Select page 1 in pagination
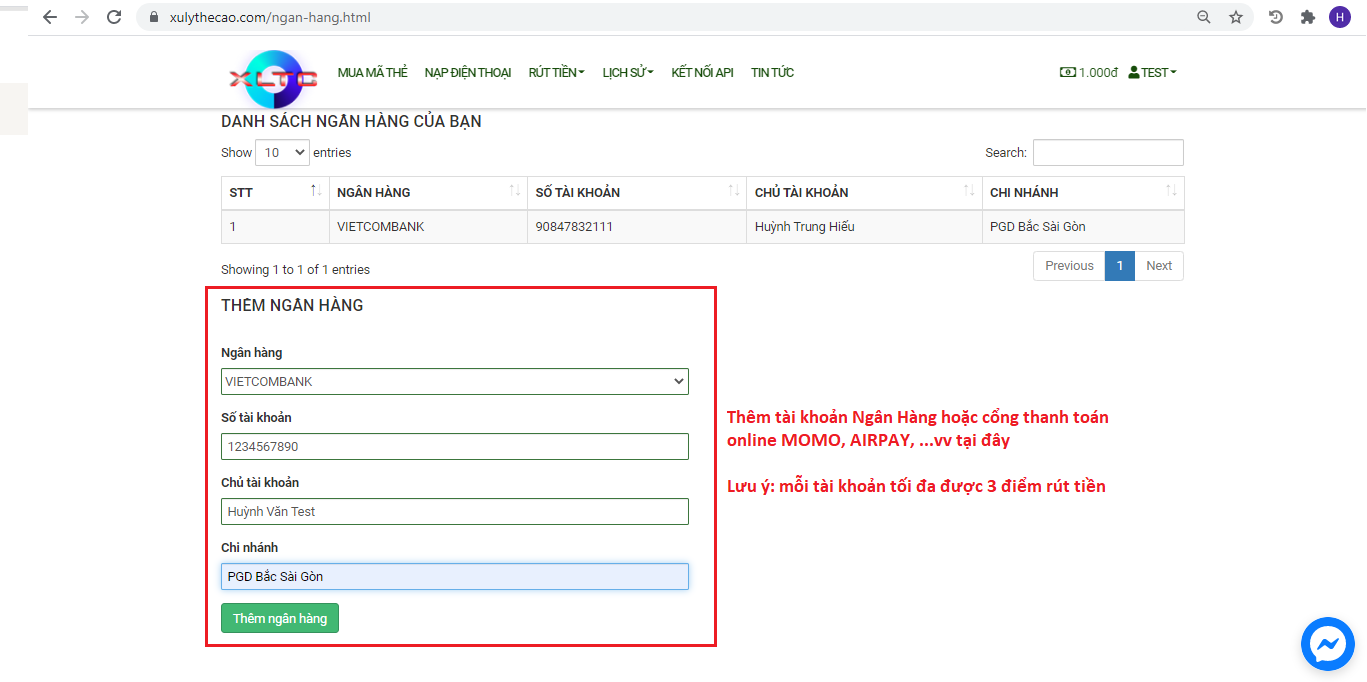Image resolution: width=1367 pixels, height=682 pixels. (x=1120, y=266)
